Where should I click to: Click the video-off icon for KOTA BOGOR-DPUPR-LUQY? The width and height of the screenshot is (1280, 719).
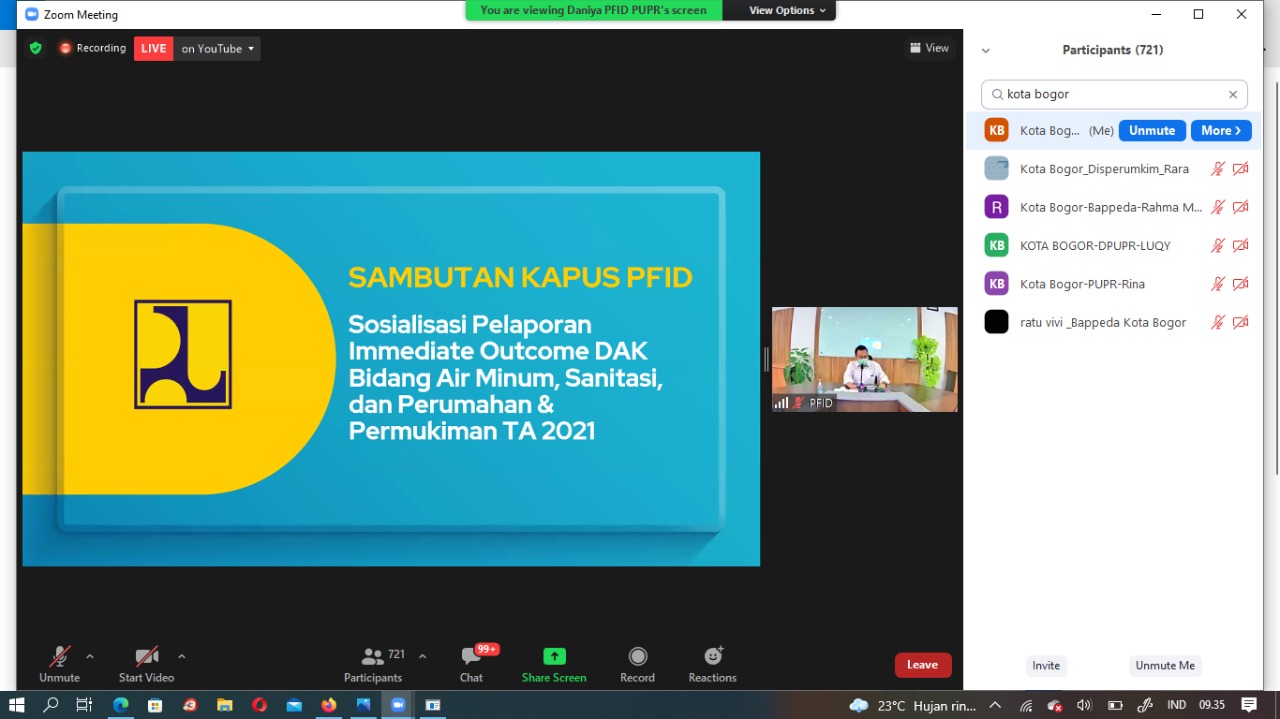[1241, 245]
